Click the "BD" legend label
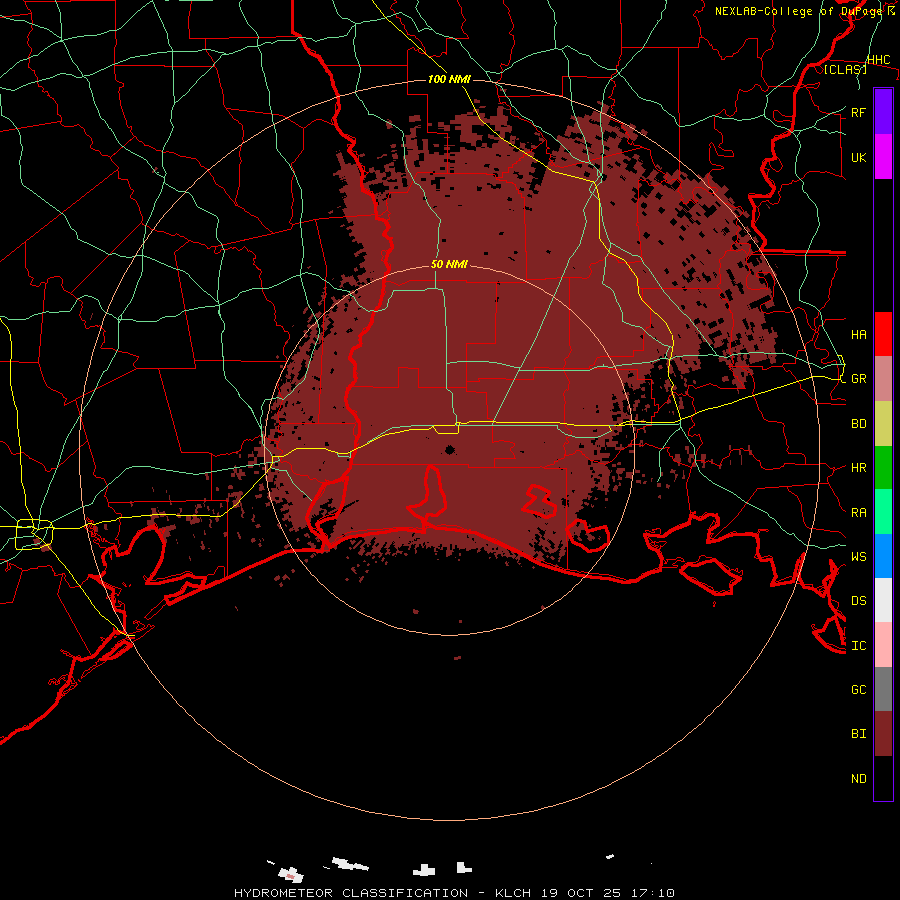Image resolution: width=900 pixels, height=900 pixels. [x=858, y=424]
